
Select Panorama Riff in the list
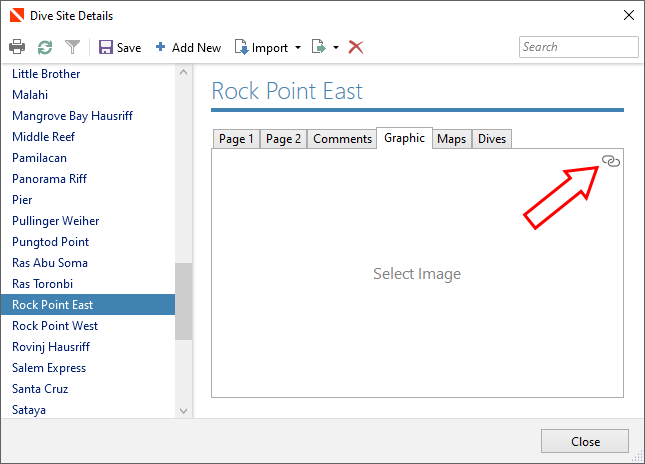coord(88,179)
